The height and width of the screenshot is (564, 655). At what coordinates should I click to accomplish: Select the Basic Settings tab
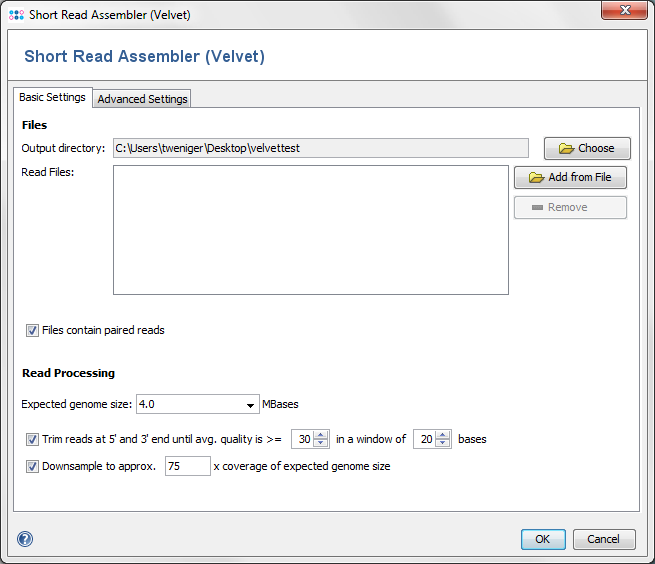pos(53,97)
